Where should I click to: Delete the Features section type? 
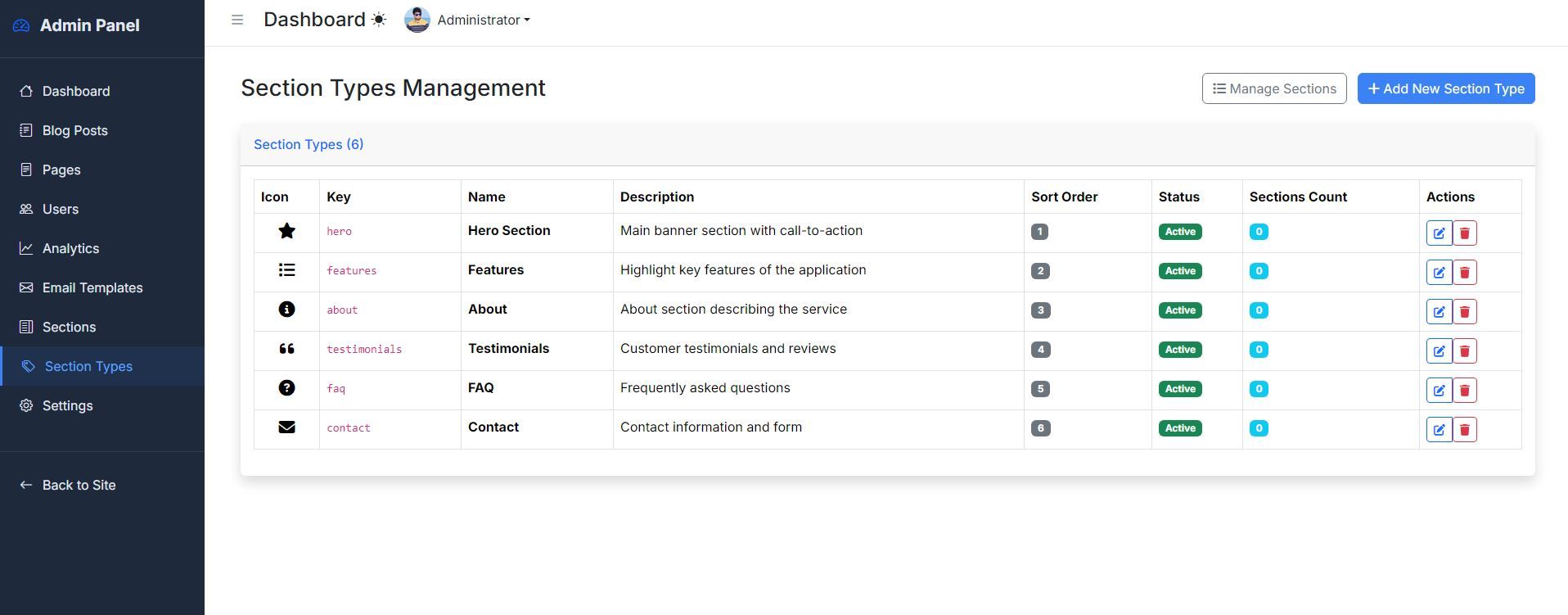coord(1465,272)
